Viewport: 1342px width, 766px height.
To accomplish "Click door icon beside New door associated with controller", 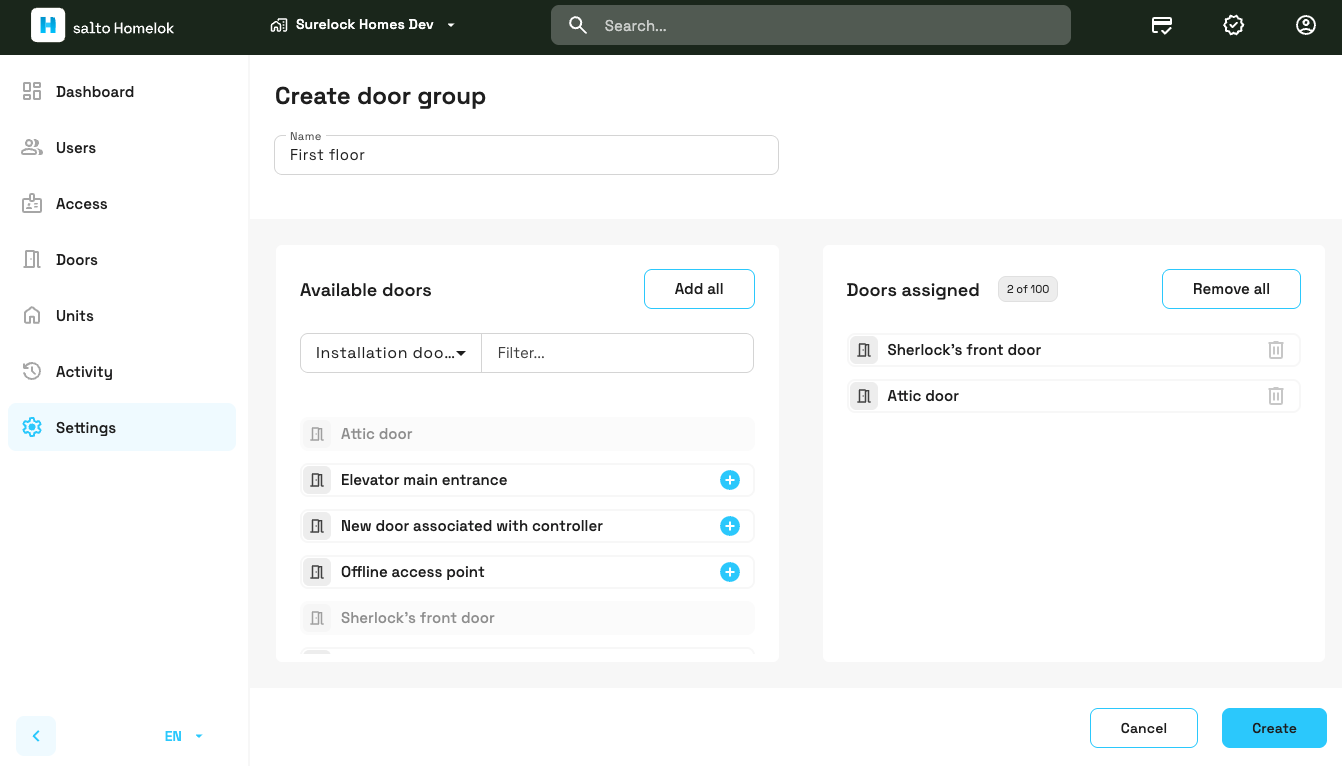I will coord(318,526).
